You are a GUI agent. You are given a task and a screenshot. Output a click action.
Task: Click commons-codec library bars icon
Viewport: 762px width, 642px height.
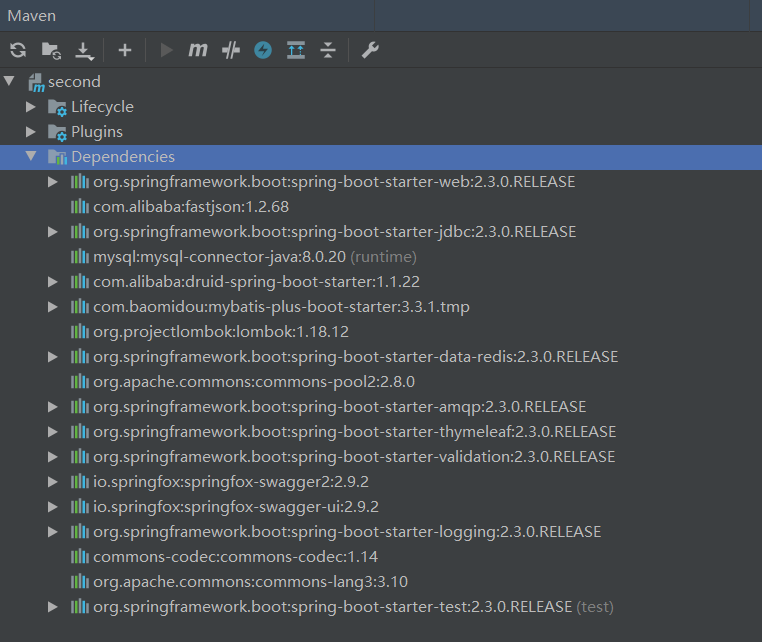coord(80,556)
